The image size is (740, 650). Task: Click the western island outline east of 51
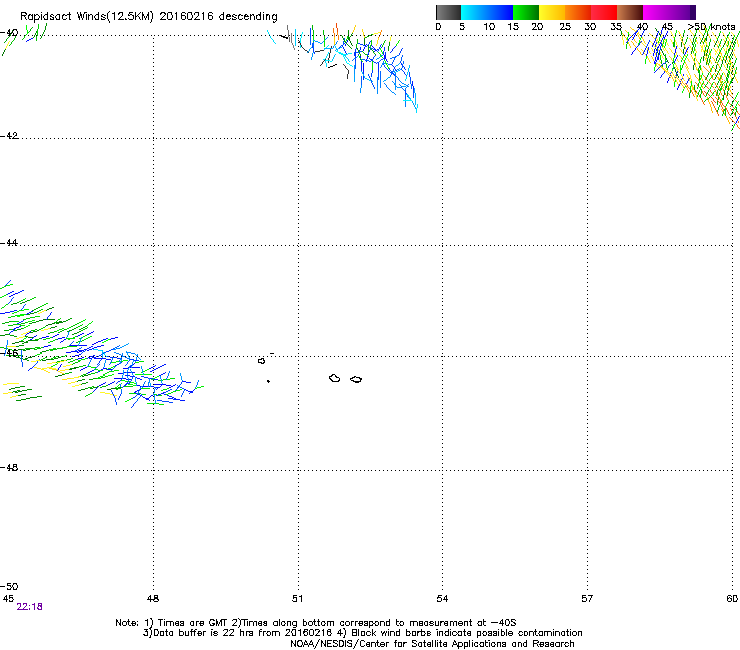[x=335, y=378]
